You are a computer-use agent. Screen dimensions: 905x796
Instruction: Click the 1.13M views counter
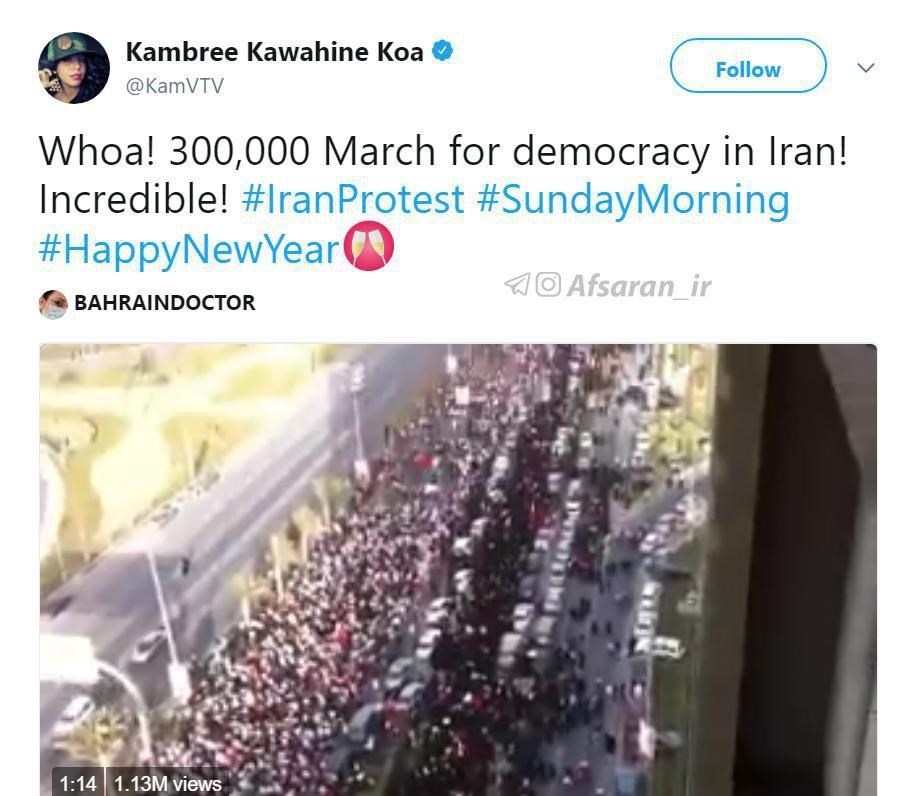[168, 783]
